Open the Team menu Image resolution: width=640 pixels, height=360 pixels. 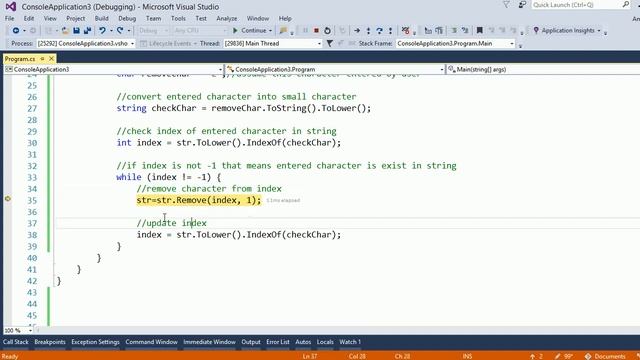pos(153,18)
